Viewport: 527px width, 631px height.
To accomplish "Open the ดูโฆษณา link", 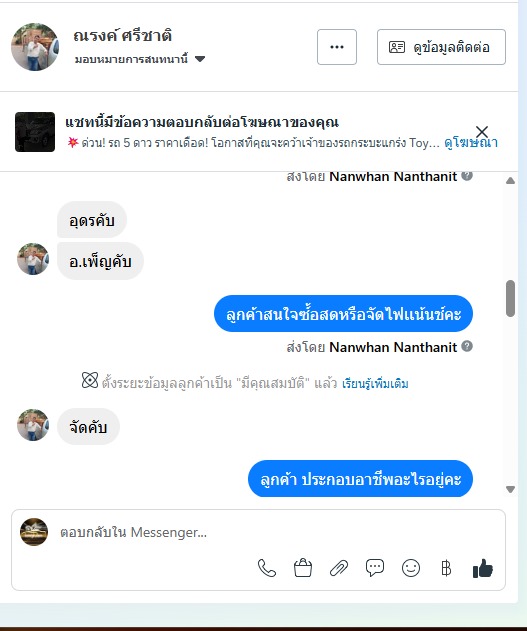I will coord(471,142).
